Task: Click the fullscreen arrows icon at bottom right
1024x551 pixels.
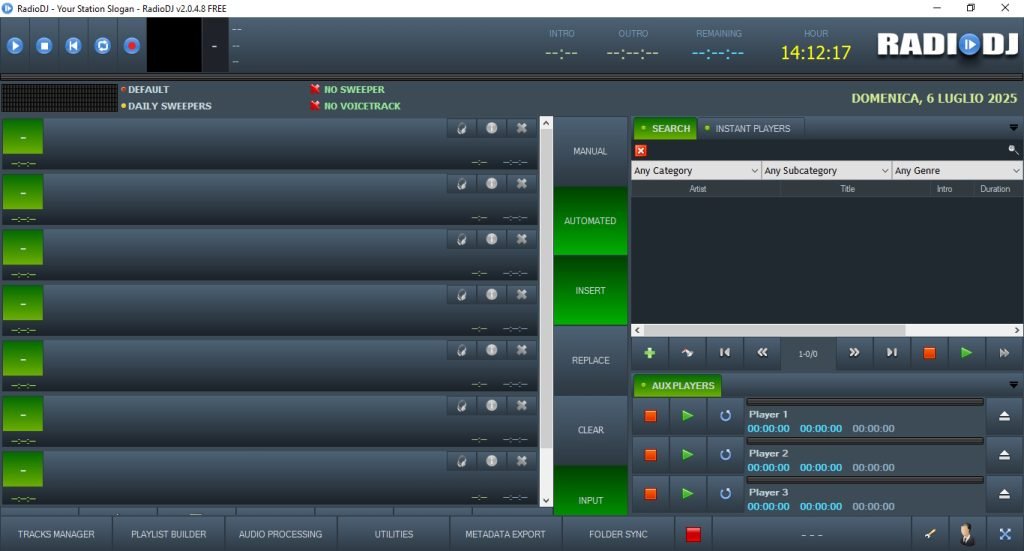Action: point(1005,534)
